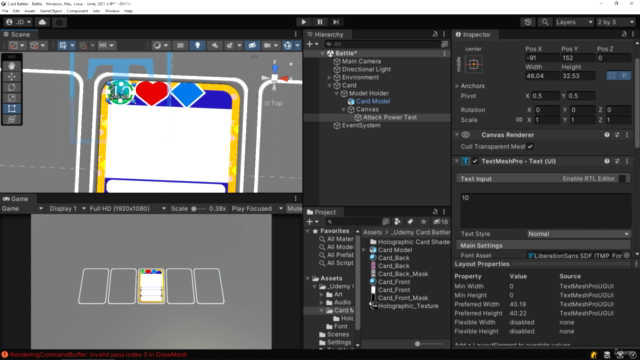The image size is (640, 360).
Task: Open the global Search icon
Action: tap(545, 22)
